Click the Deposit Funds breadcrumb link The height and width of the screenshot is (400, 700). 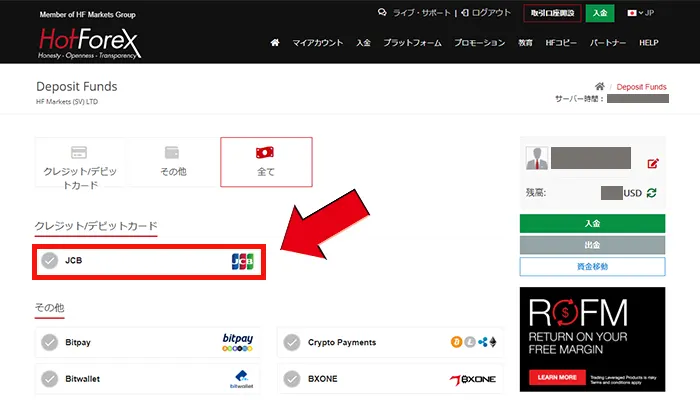pyautogui.click(x=642, y=87)
